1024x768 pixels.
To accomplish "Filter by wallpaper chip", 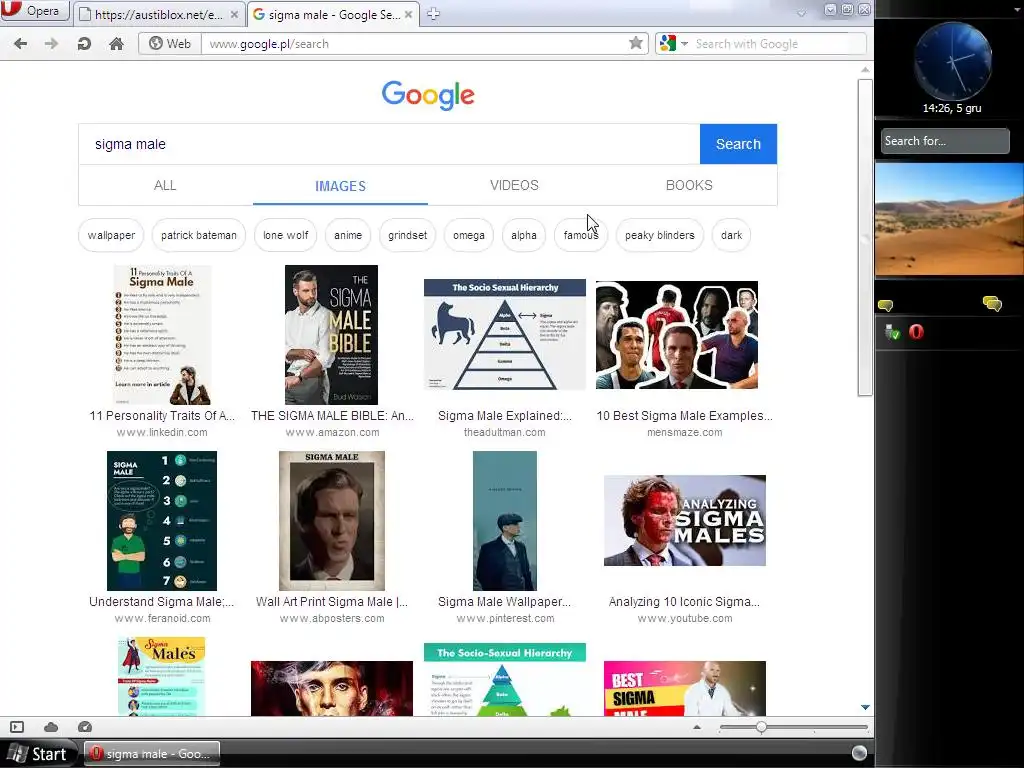I will (111, 235).
